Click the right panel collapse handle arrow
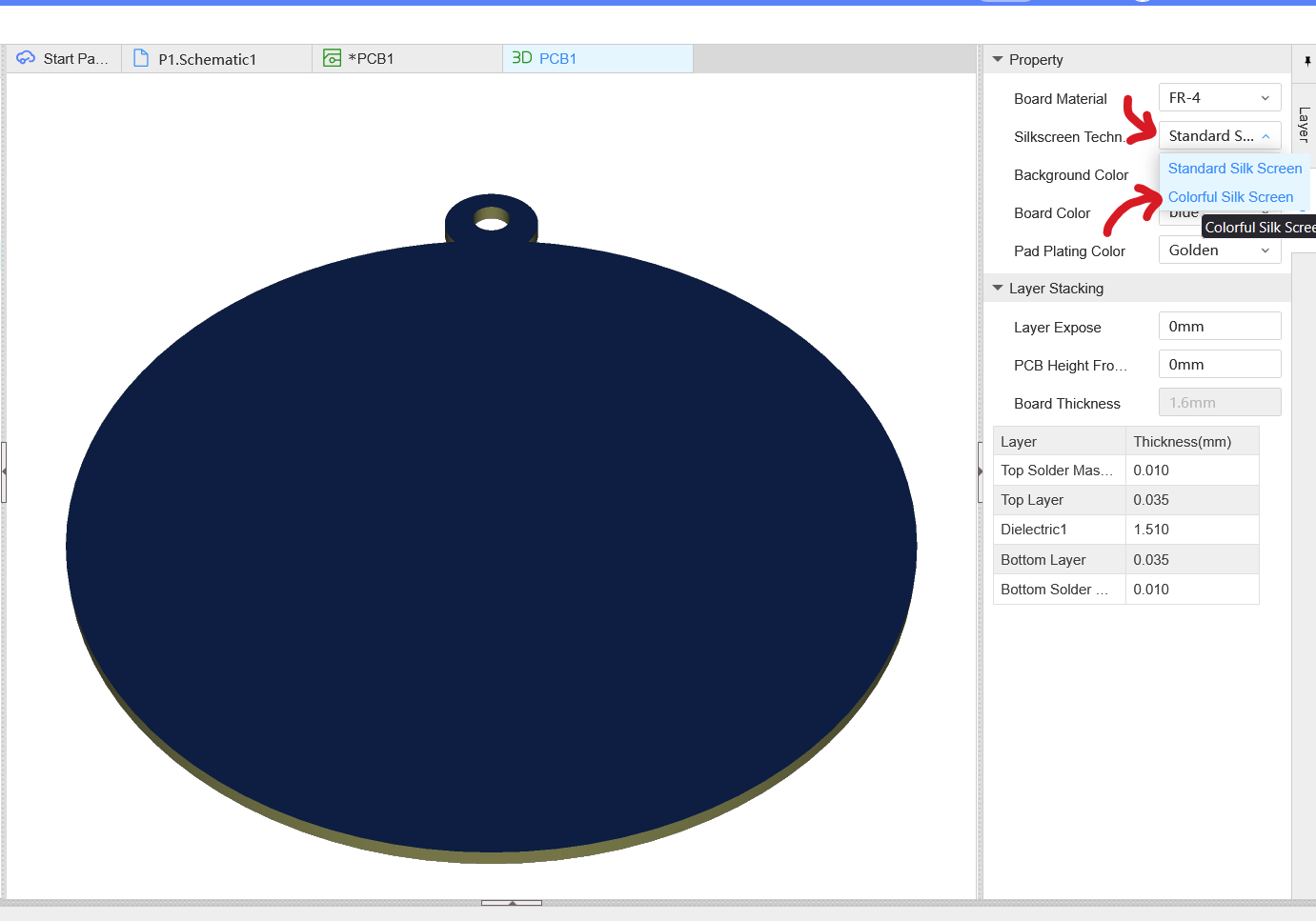 click(980, 471)
